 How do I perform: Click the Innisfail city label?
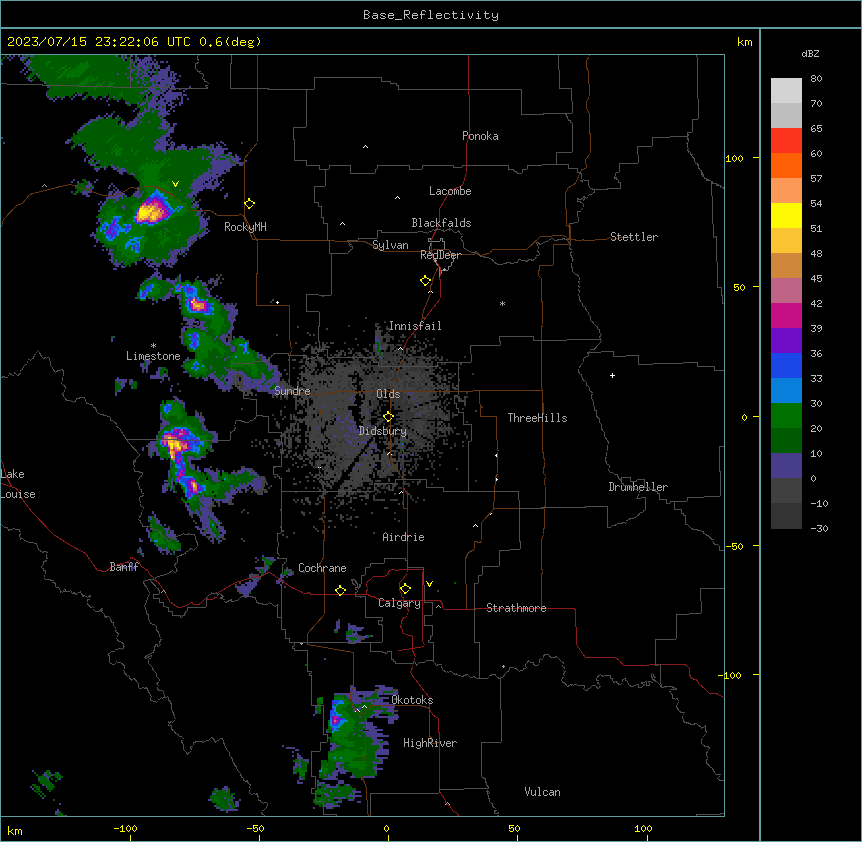(415, 326)
